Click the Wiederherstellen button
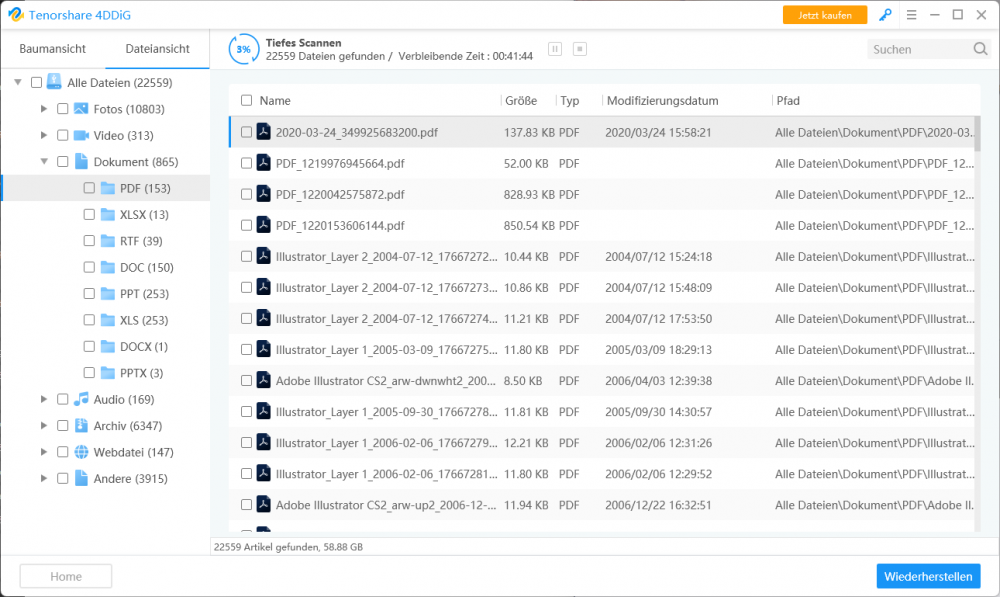1000x597 pixels. pos(928,577)
